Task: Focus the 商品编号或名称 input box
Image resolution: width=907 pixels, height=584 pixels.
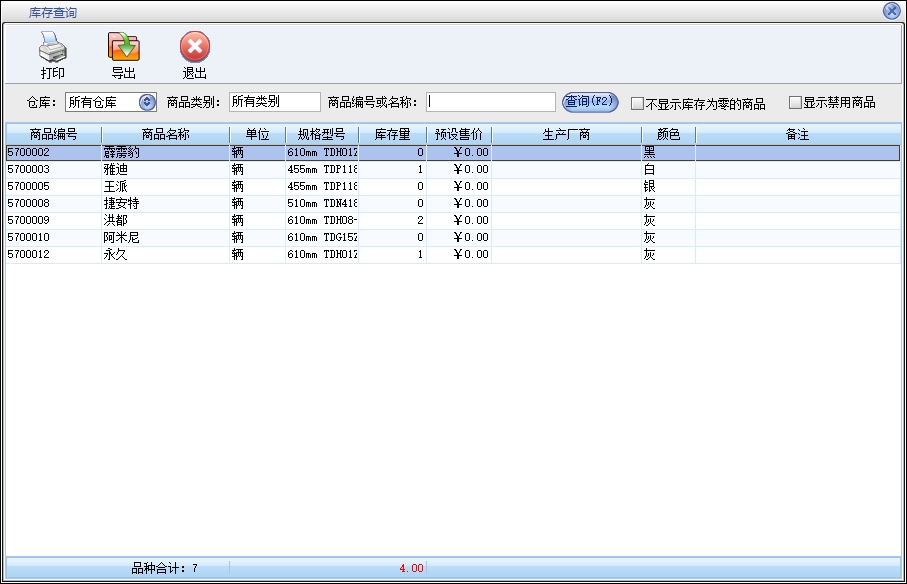Action: click(490, 102)
